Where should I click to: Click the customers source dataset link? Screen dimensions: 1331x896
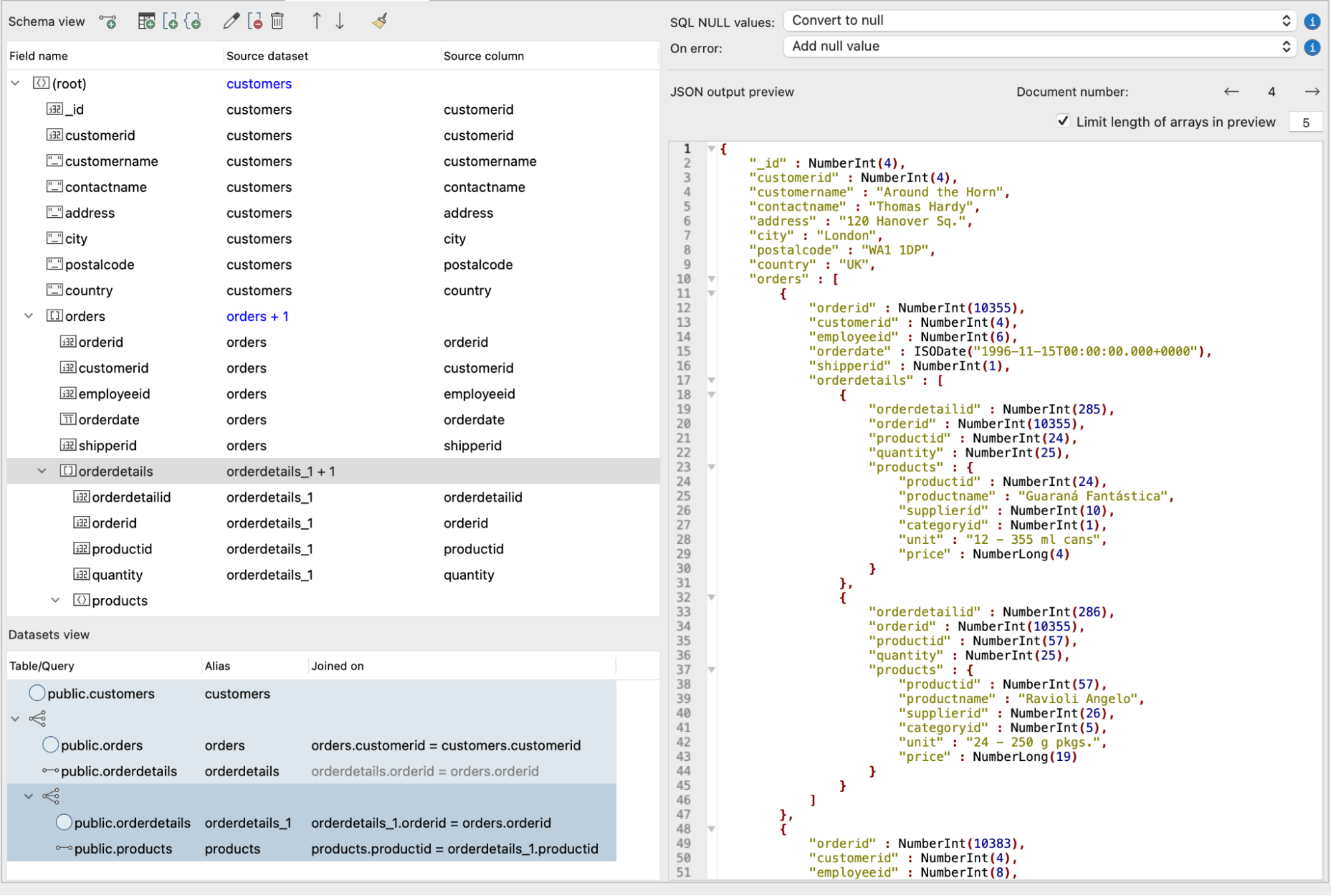coord(259,83)
